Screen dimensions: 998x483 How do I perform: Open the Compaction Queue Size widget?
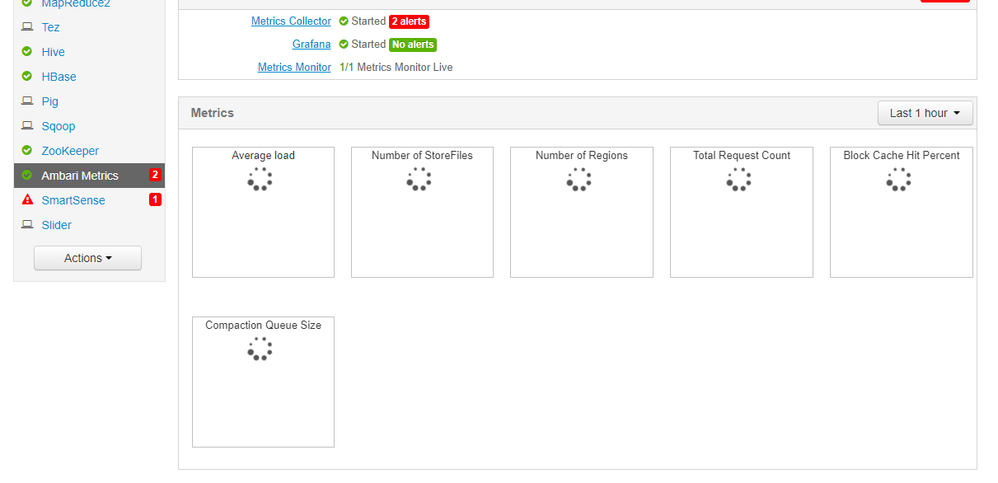click(x=264, y=382)
